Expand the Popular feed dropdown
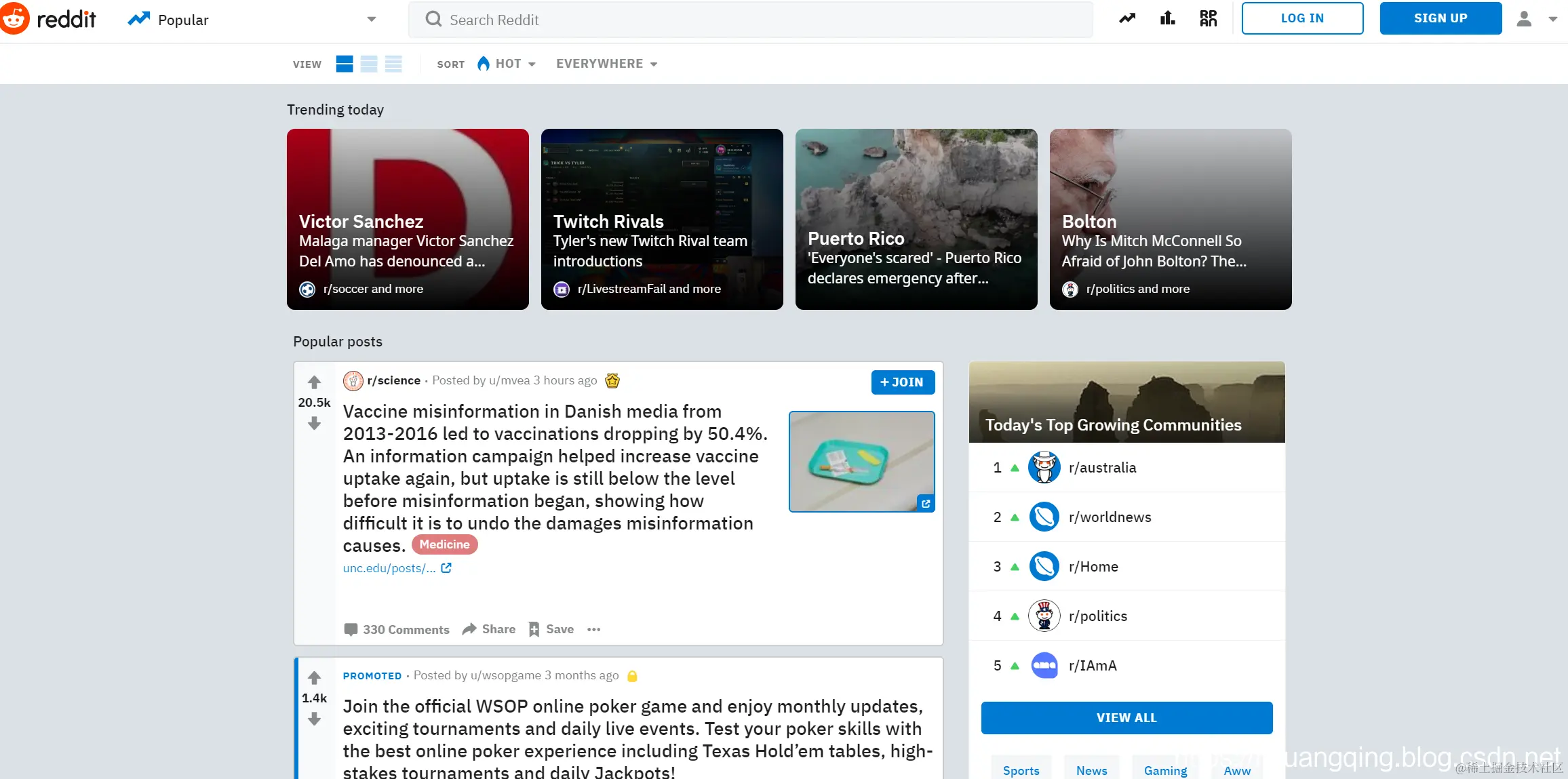The height and width of the screenshot is (779, 1568). [x=371, y=19]
